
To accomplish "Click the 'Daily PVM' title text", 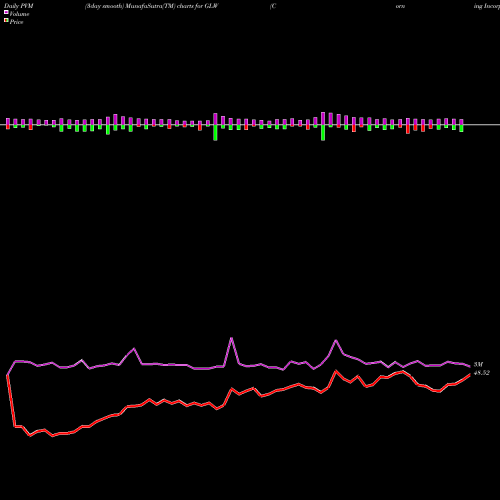I will tap(19, 6).
